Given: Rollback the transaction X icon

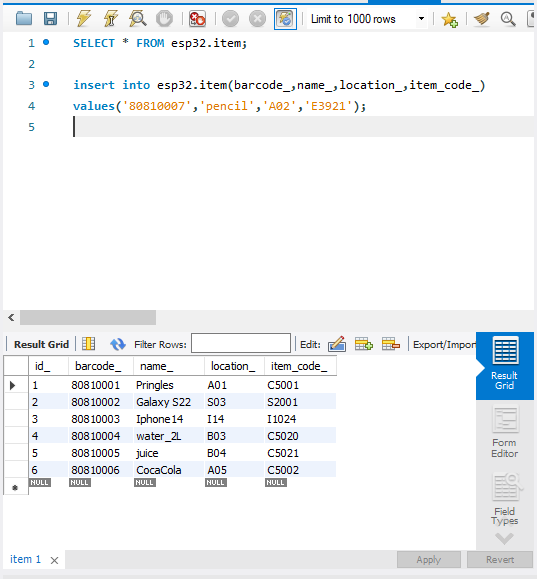Looking at the screenshot, I should click(257, 18).
